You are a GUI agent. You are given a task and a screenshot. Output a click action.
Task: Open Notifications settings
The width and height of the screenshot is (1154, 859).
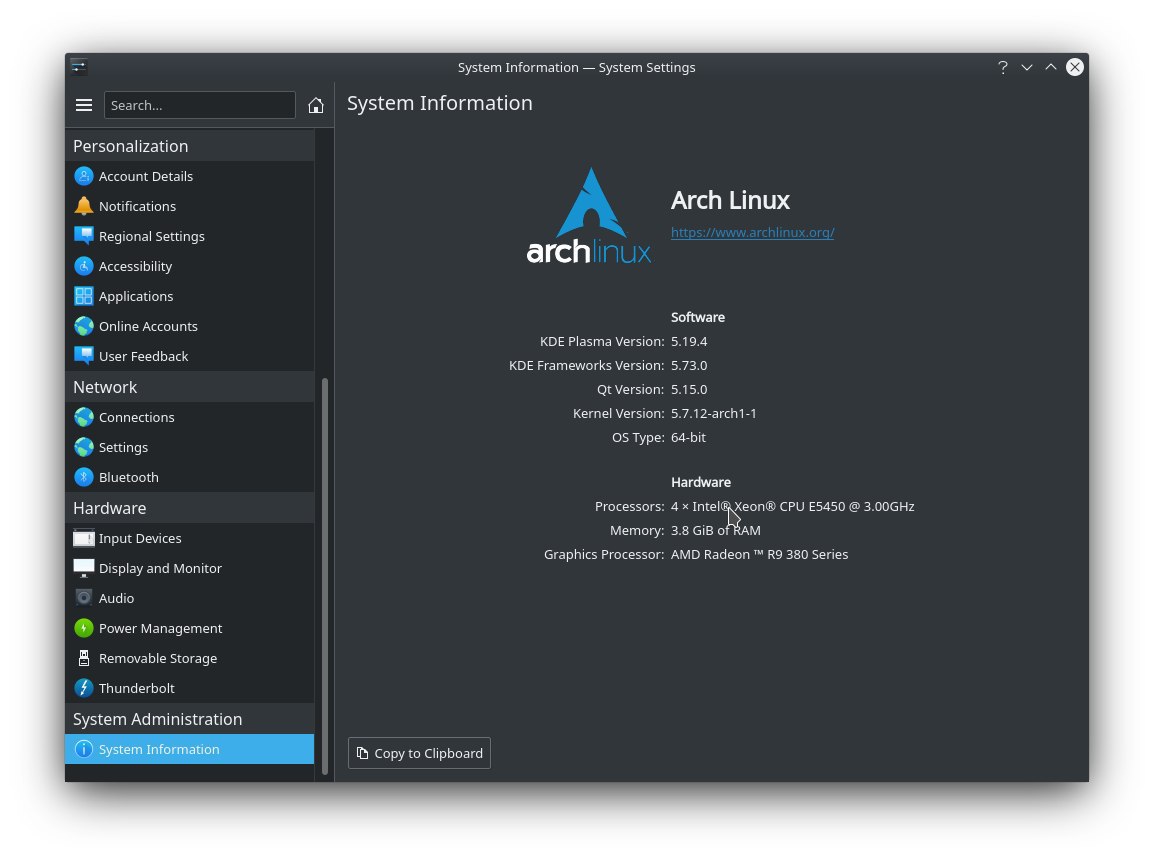190,206
